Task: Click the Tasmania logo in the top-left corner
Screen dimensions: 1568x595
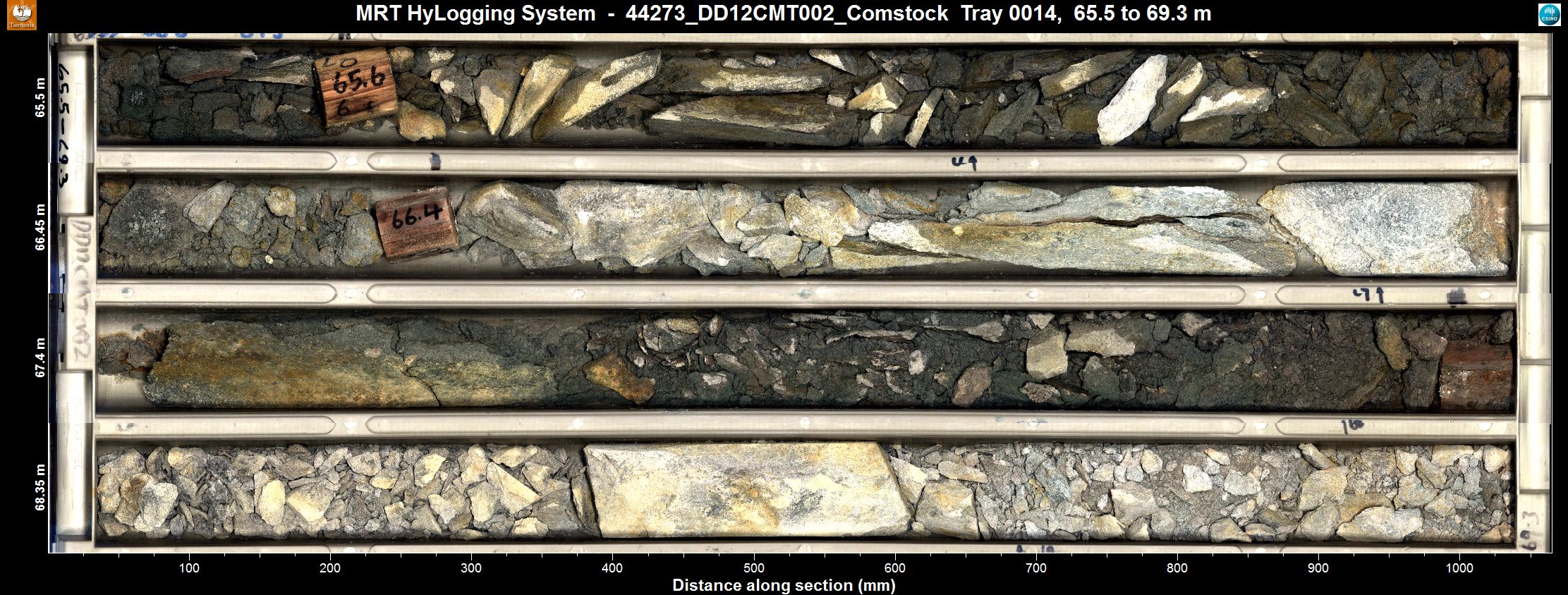Action: [21, 16]
